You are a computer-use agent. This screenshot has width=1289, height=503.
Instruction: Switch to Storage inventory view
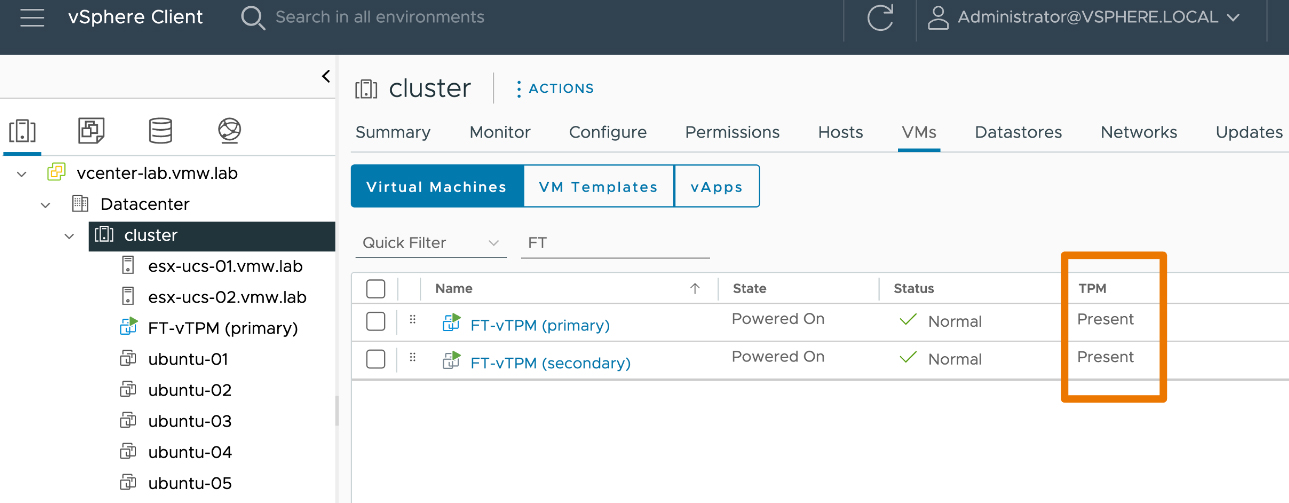point(160,131)
